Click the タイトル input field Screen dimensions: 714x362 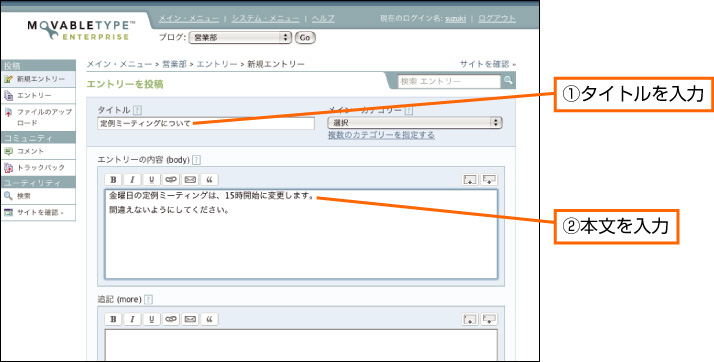(206, 123)
